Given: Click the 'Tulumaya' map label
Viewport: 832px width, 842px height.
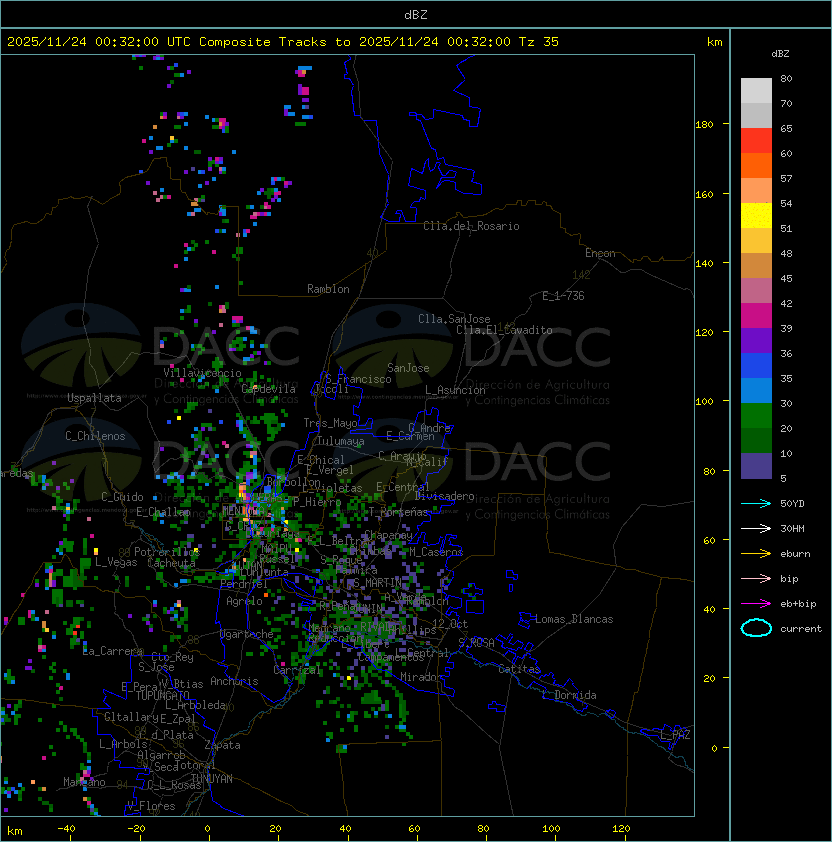Looking at the screenshot, I should point(341,441).
